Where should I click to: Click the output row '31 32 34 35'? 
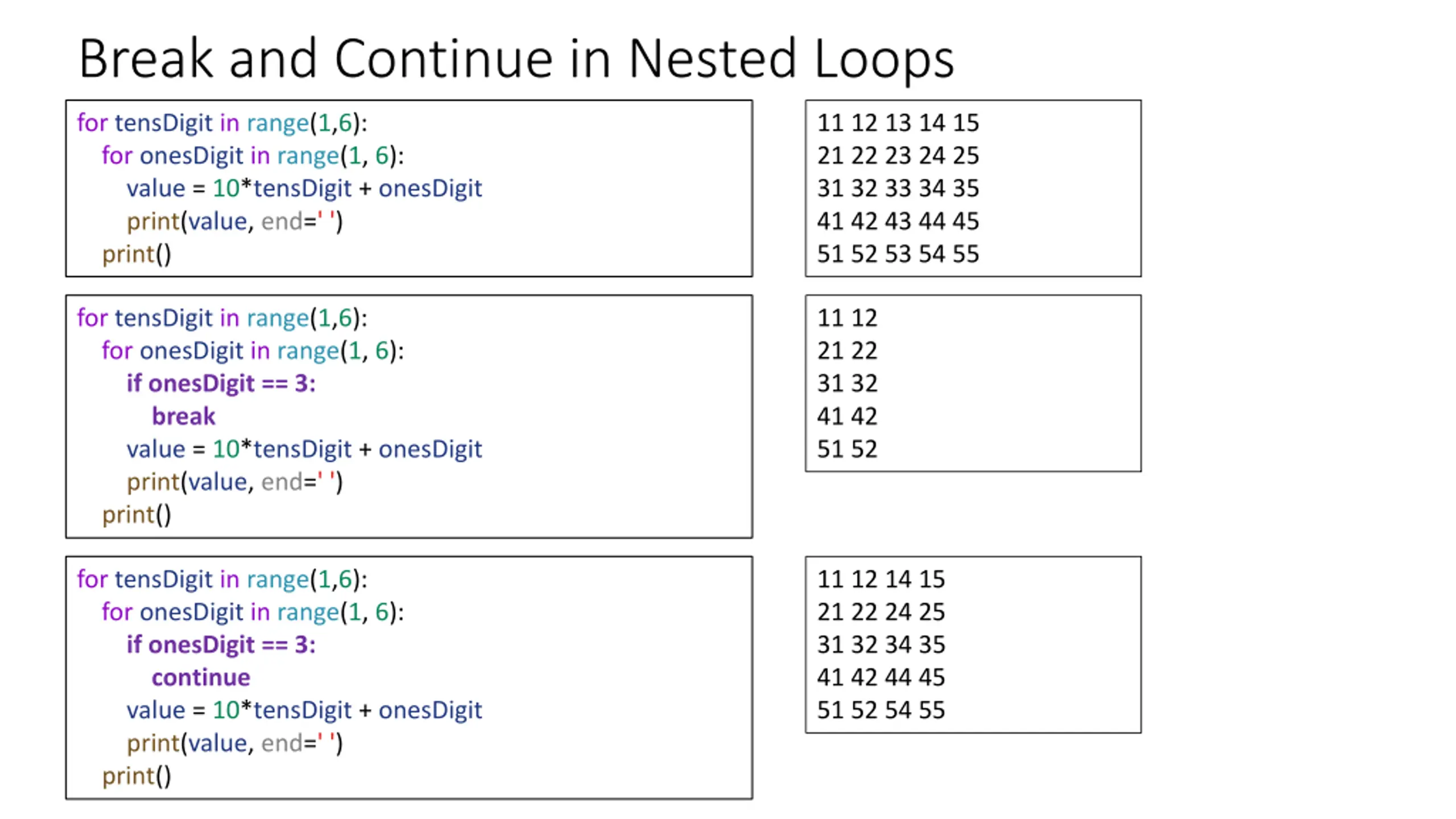[881, 645]
